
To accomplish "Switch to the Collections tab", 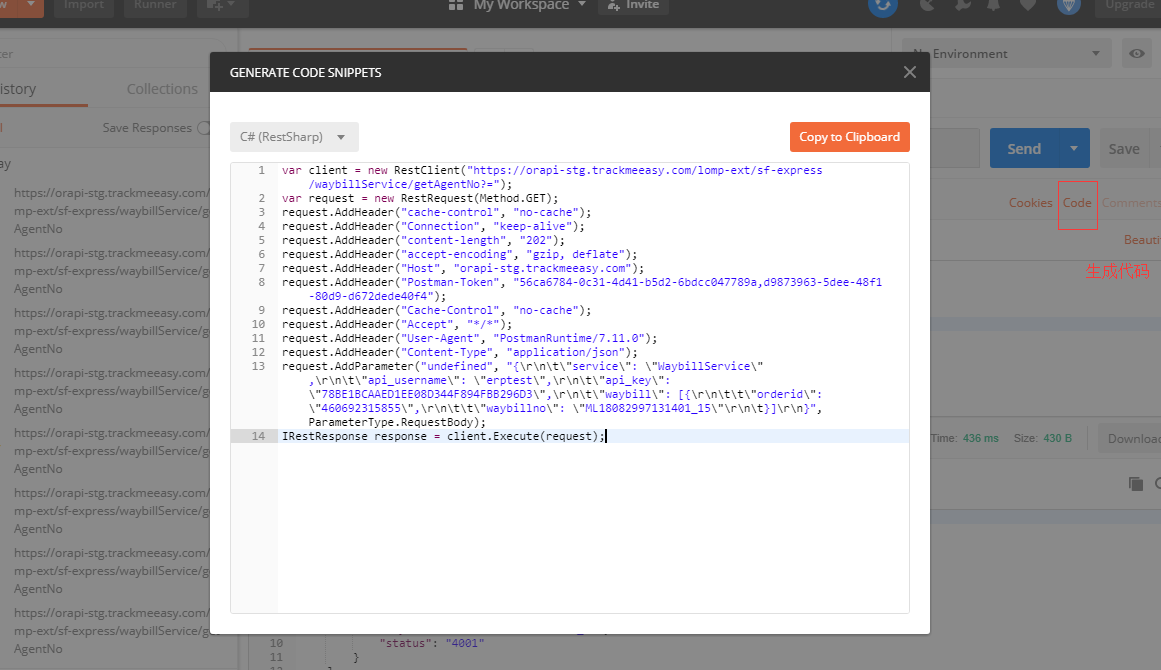I will pyautogui.click(x=162, y=89).
